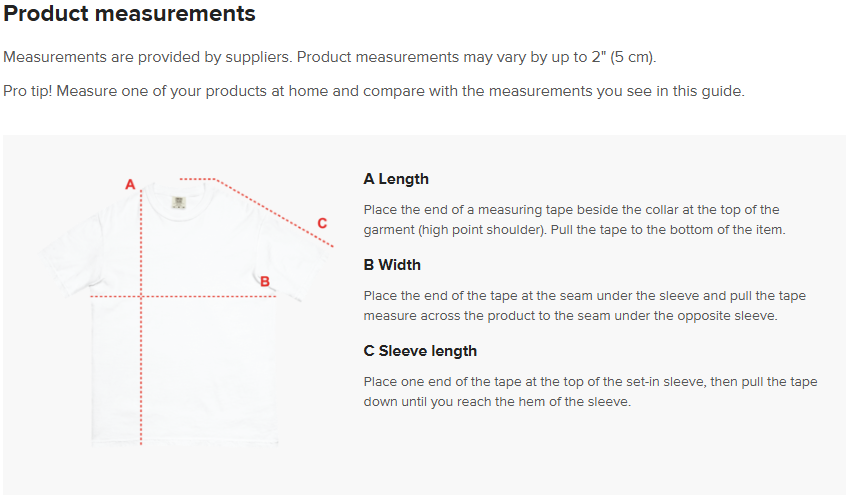Click the B Width heading
This screenshot has width=852, height=500.
(x=392, y=265)
